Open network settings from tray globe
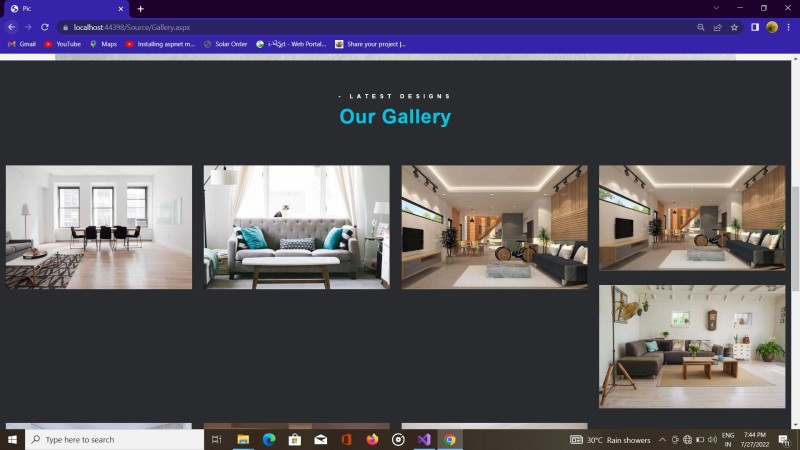 point(687,440)
